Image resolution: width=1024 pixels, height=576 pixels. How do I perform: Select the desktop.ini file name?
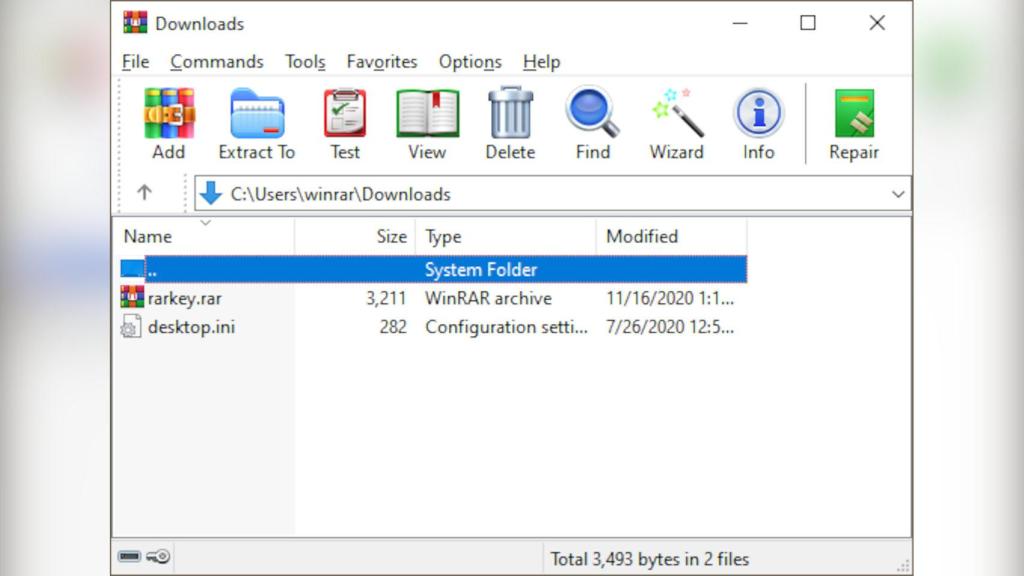(191, 327)
